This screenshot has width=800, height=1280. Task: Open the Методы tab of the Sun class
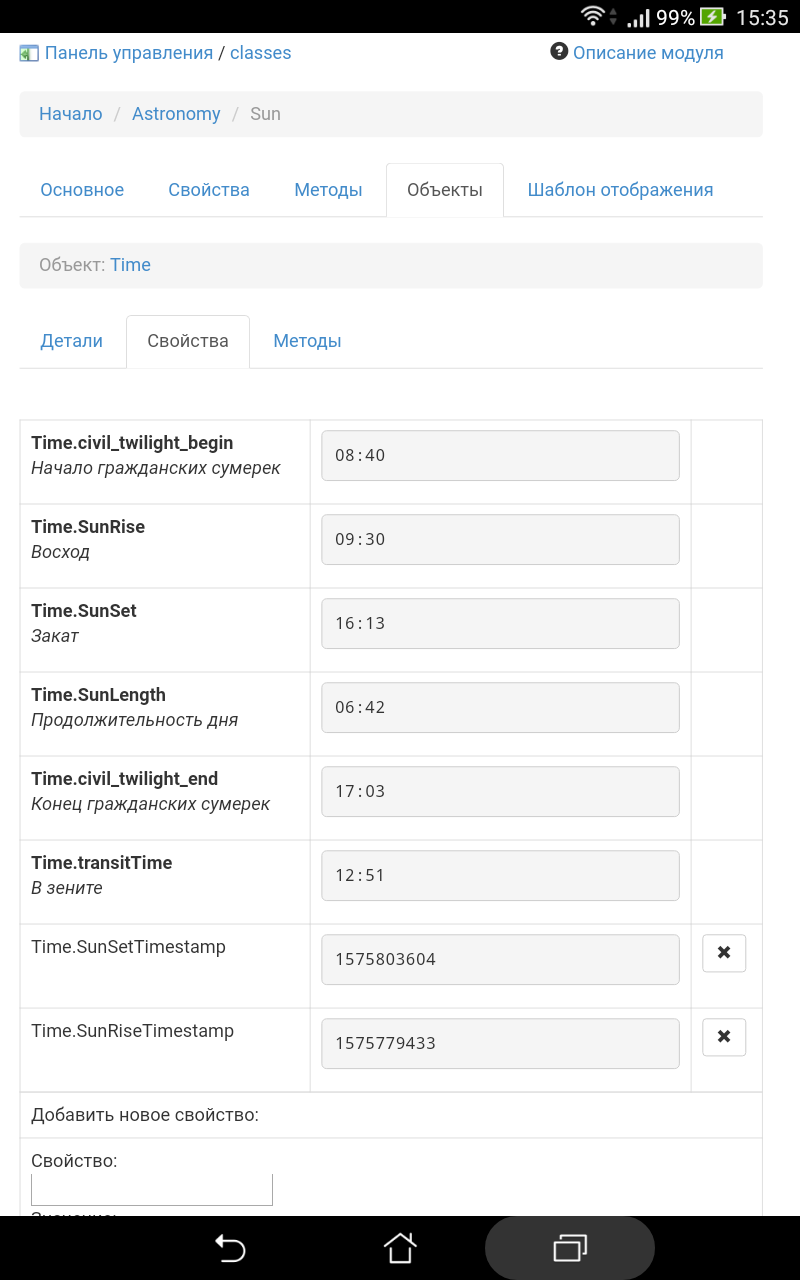tap(328, 189)
